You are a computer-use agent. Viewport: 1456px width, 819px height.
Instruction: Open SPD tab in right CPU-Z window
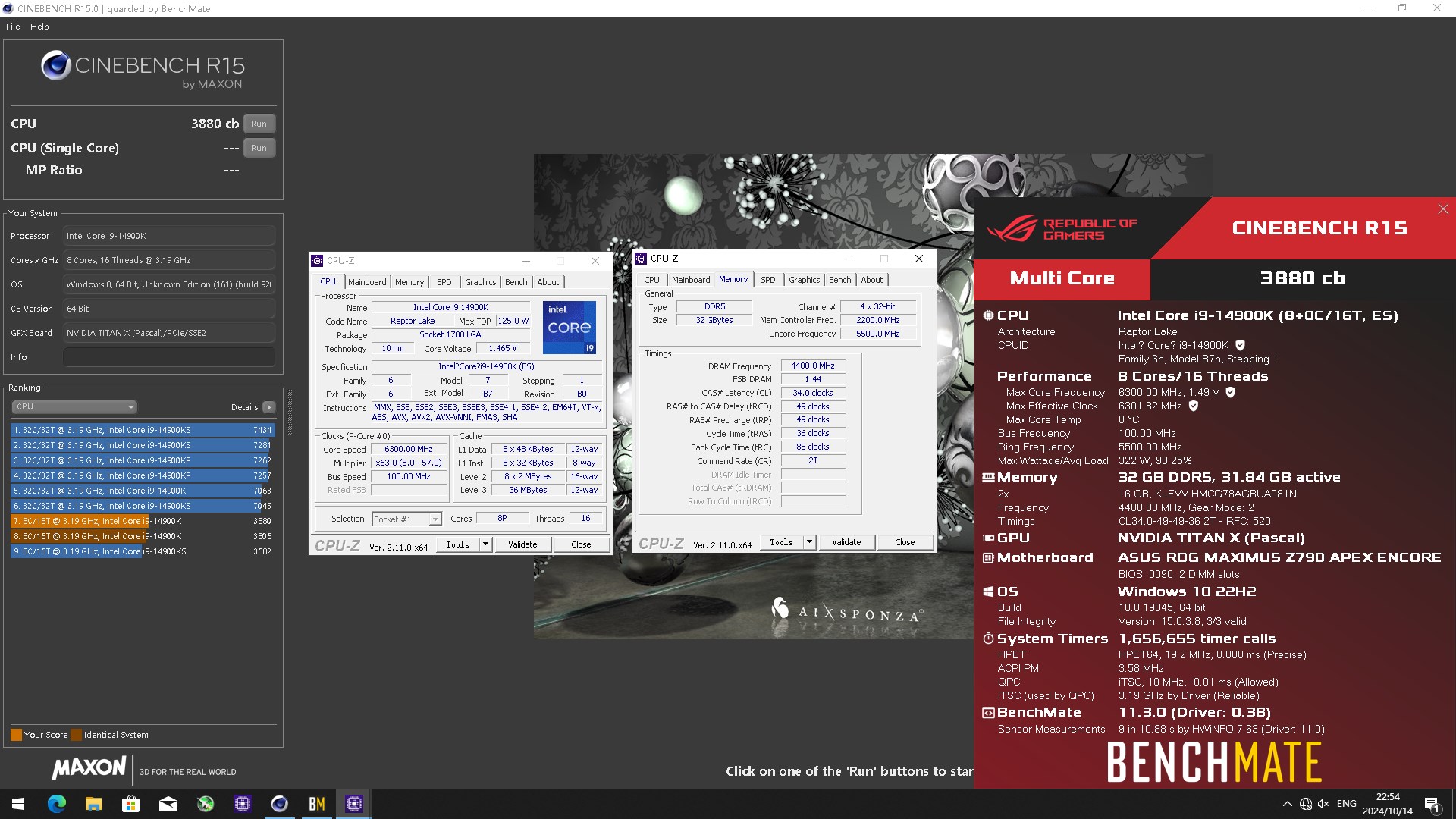pos(768,280)
